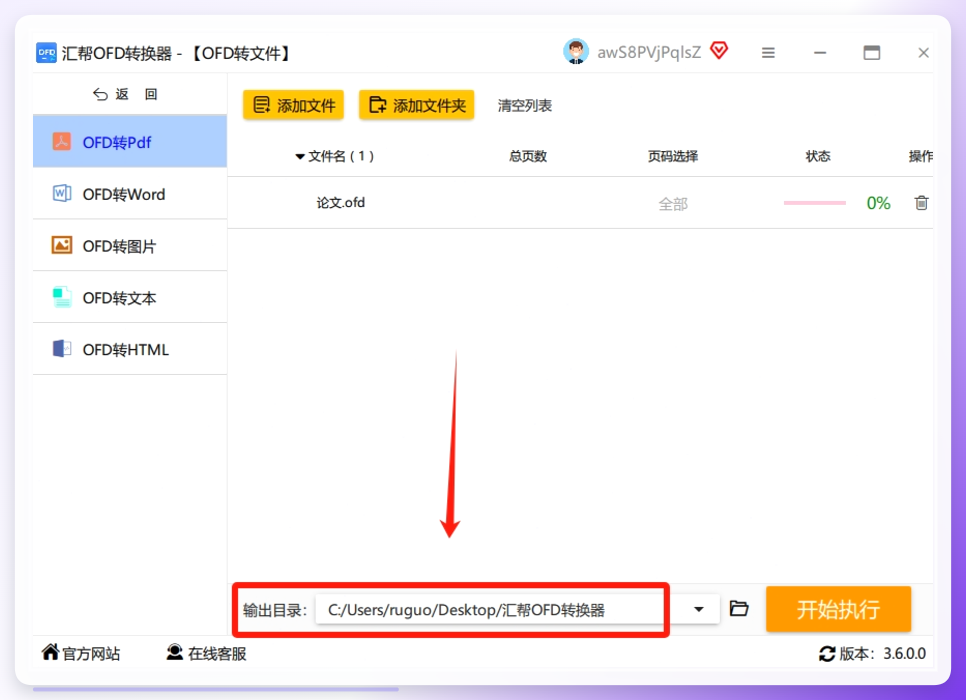This screenshot has width=966, height=700.
Task: Click the 添加文件 button
Action: 293,105
